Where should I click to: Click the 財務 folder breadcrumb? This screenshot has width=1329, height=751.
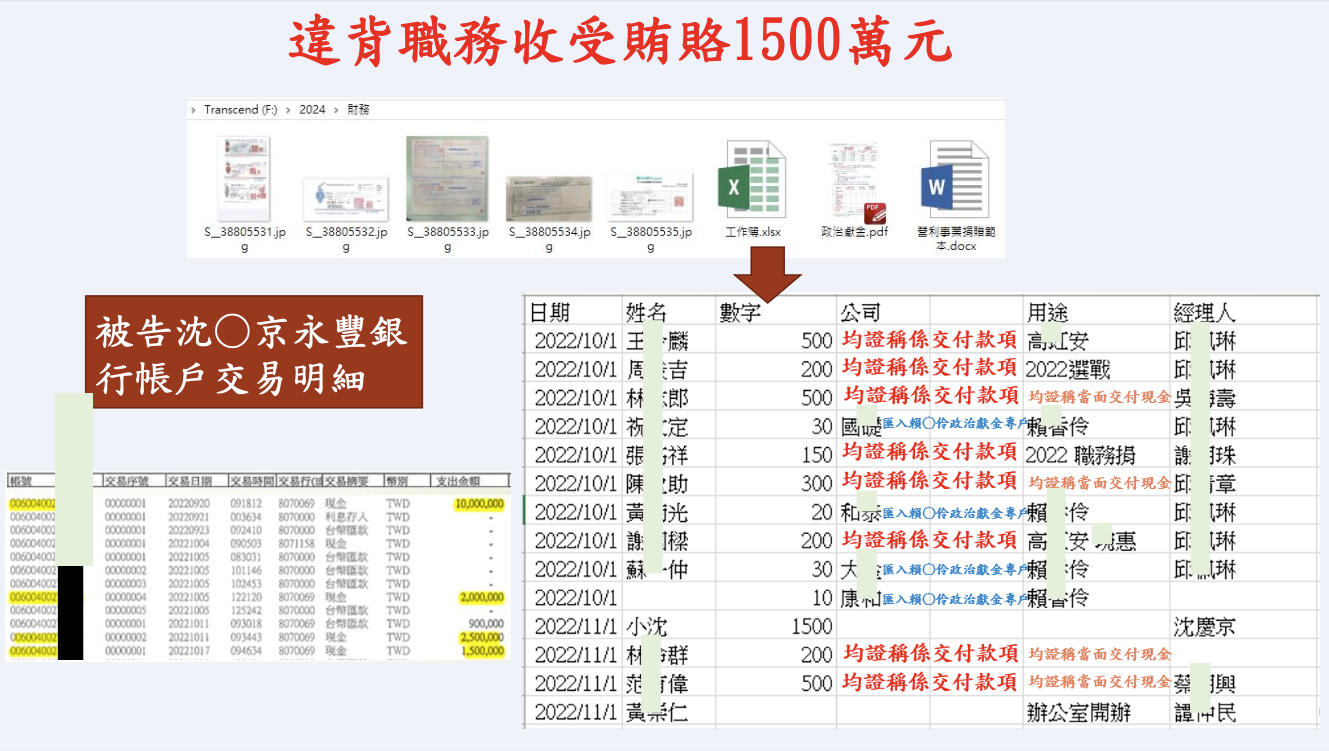(358, 110)
